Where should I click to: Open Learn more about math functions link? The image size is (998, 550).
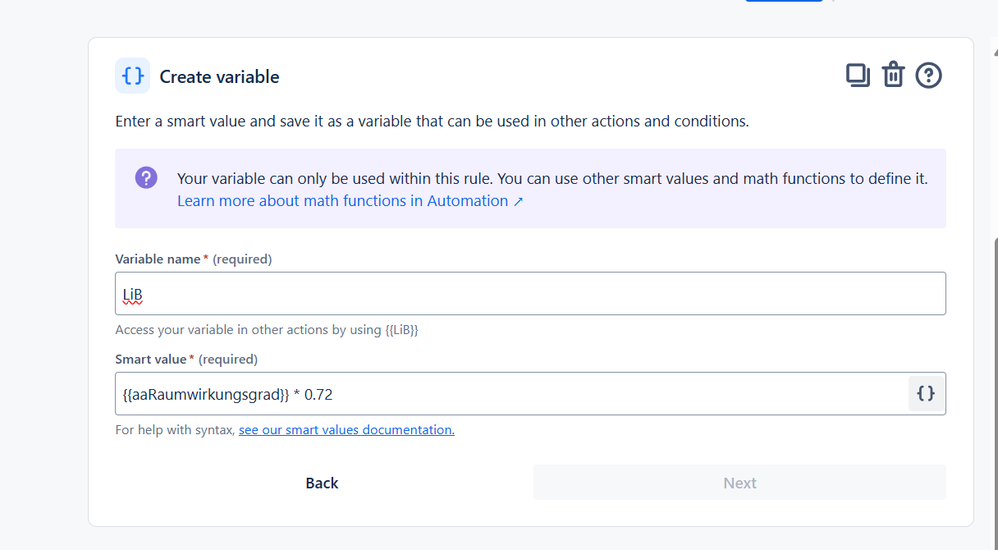[x=342, y=201]
